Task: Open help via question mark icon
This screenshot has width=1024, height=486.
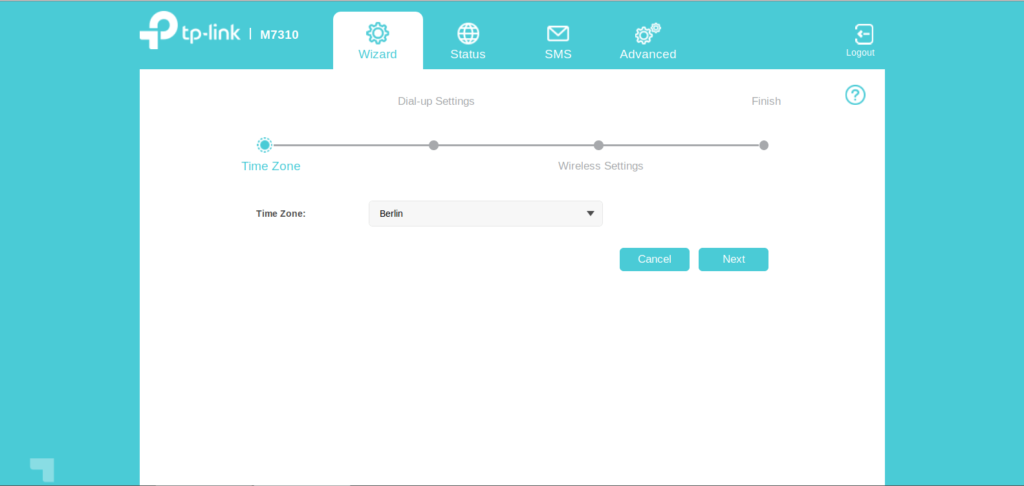Action: click(855, 95)
